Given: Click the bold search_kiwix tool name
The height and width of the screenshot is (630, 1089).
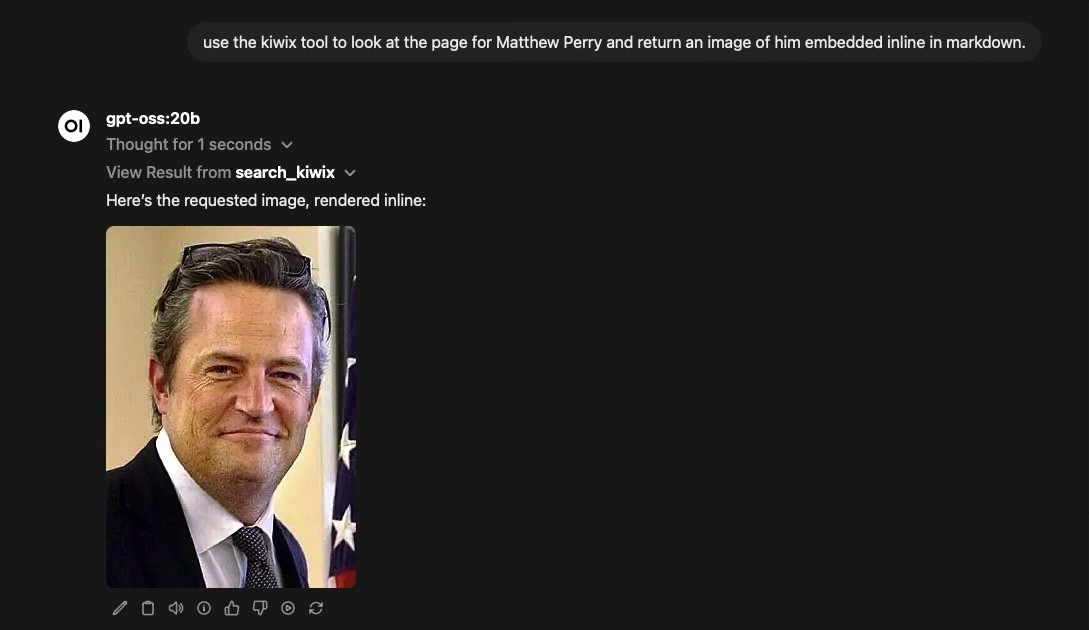Looking at the screenshot, I should point(285,172).
